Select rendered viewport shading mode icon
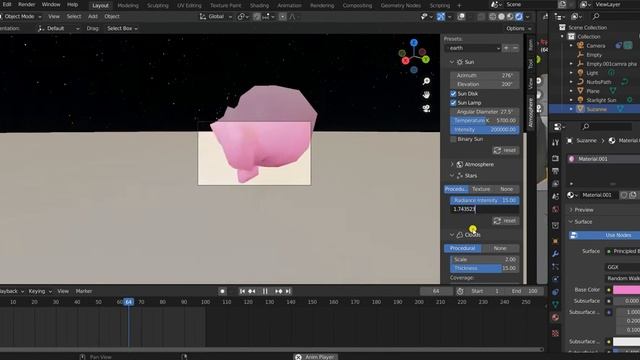 [x=519, y=17]
